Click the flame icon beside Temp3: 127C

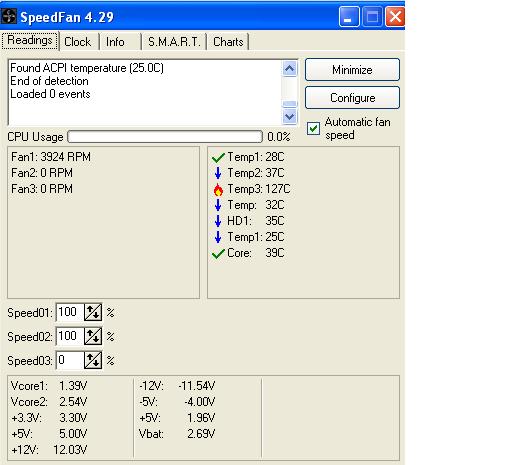(x=218, y=189)
